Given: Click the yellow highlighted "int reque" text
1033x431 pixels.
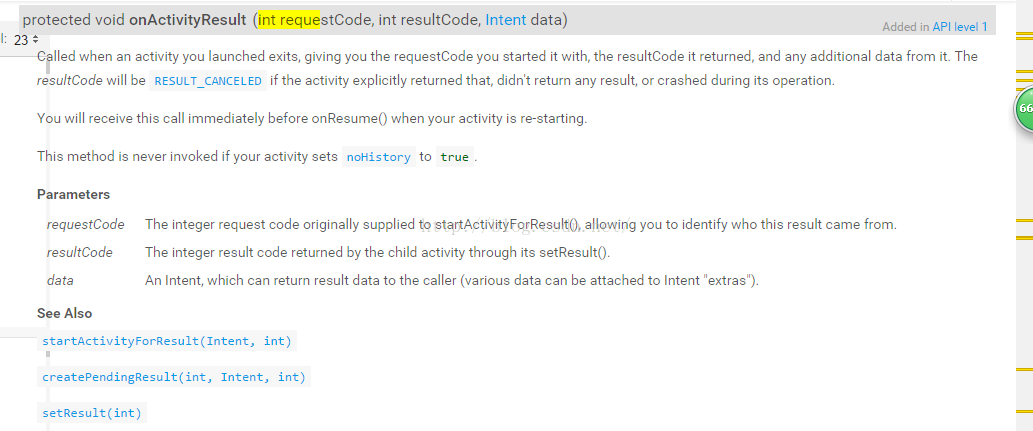Looking at the screenshot, I should tap(289, 20).
